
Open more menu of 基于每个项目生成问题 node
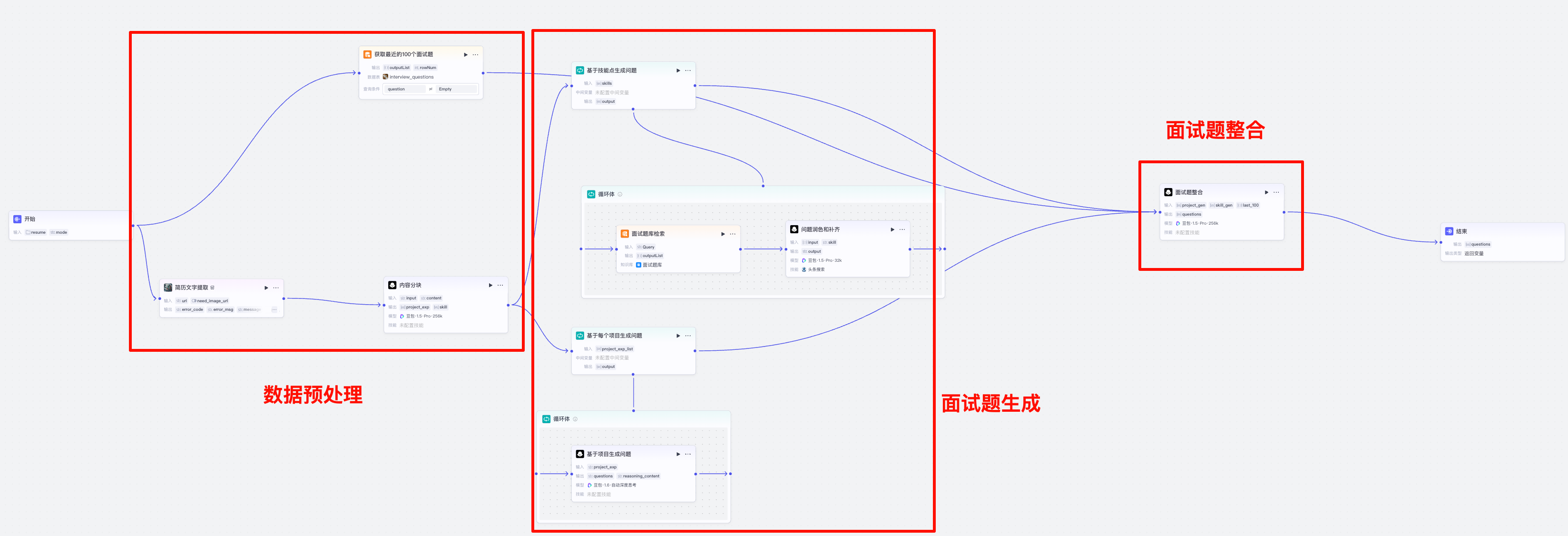click(688, 336)
